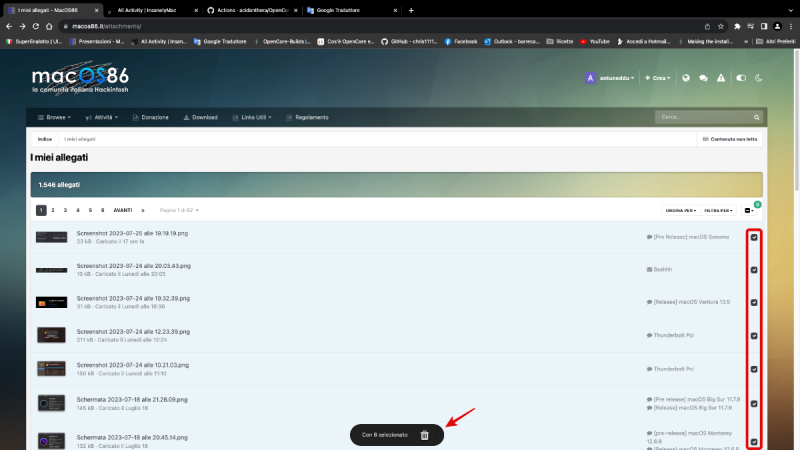The height and width of the screenshot is (450, 800).
Task: Open Screenshot 2023-07-25 alle 19.19.19.png file name
Action: (x=132, y=233)
